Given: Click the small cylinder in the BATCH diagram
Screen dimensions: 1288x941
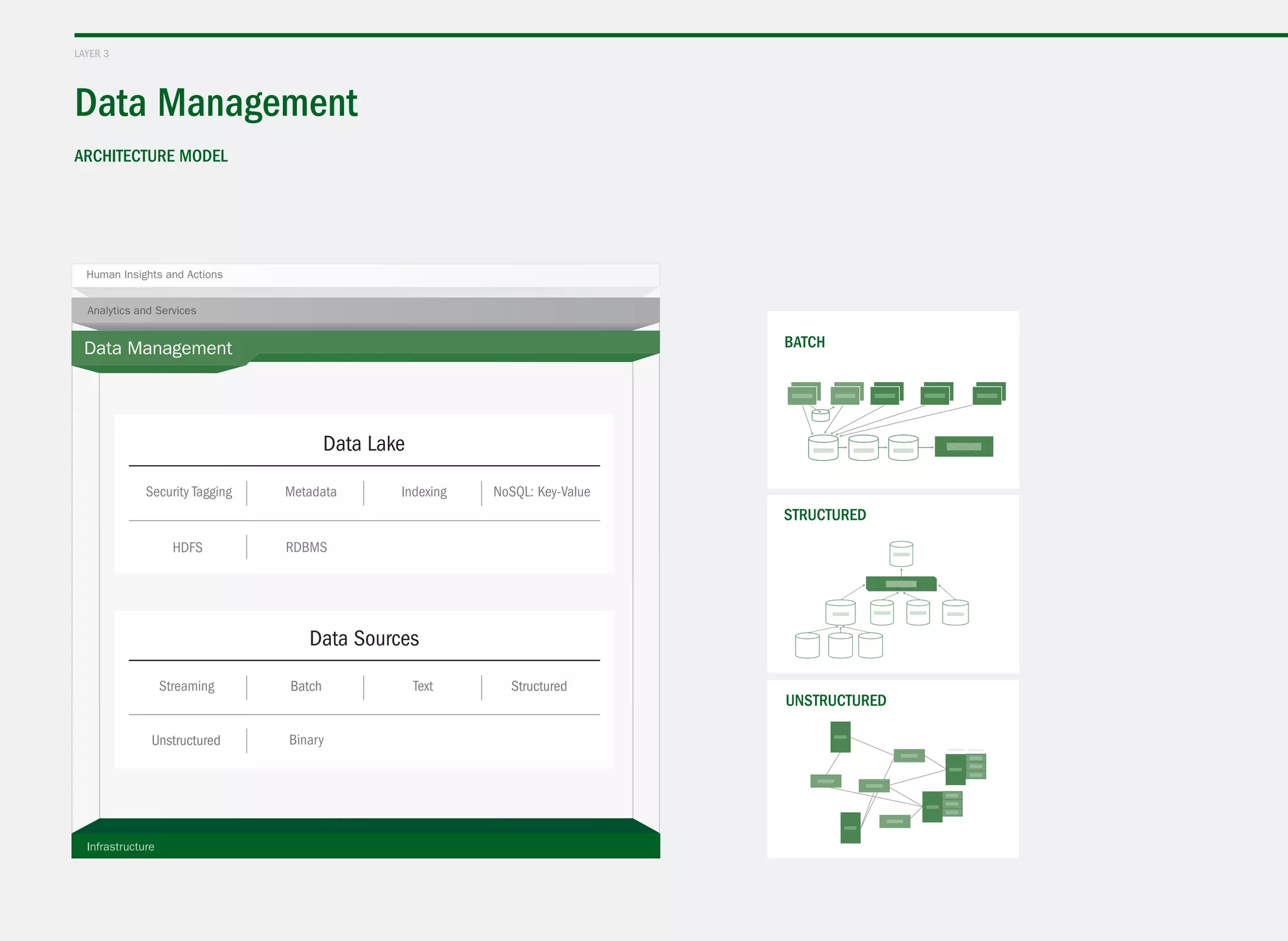Looking at the screenshot, I should coord(820,415).
